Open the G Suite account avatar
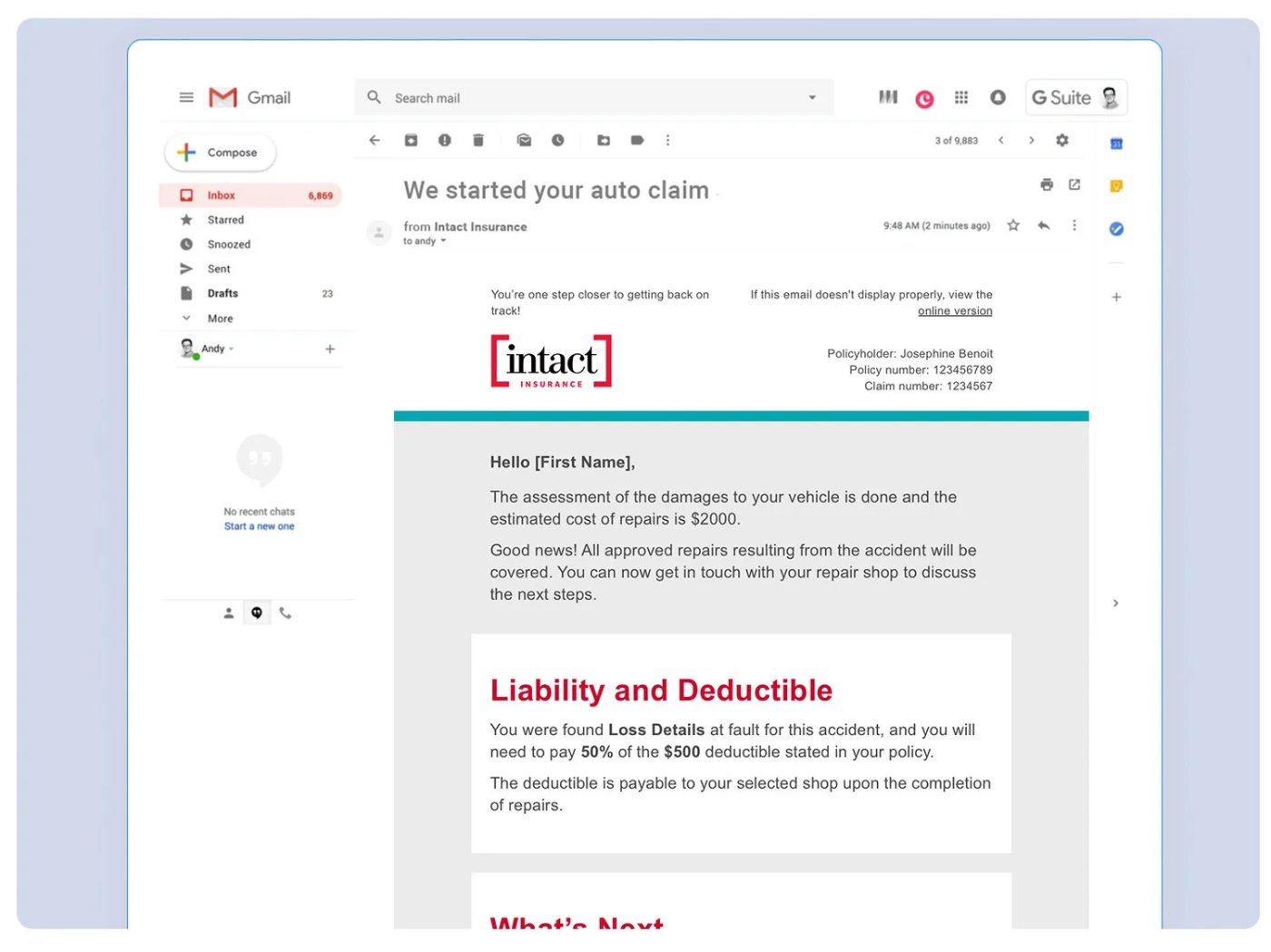Image resolution: width=1271 pixels, height=952 pixels. point(1109,97)
